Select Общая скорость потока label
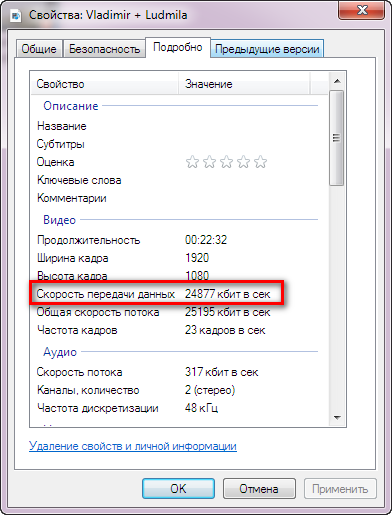 (98, 312)
